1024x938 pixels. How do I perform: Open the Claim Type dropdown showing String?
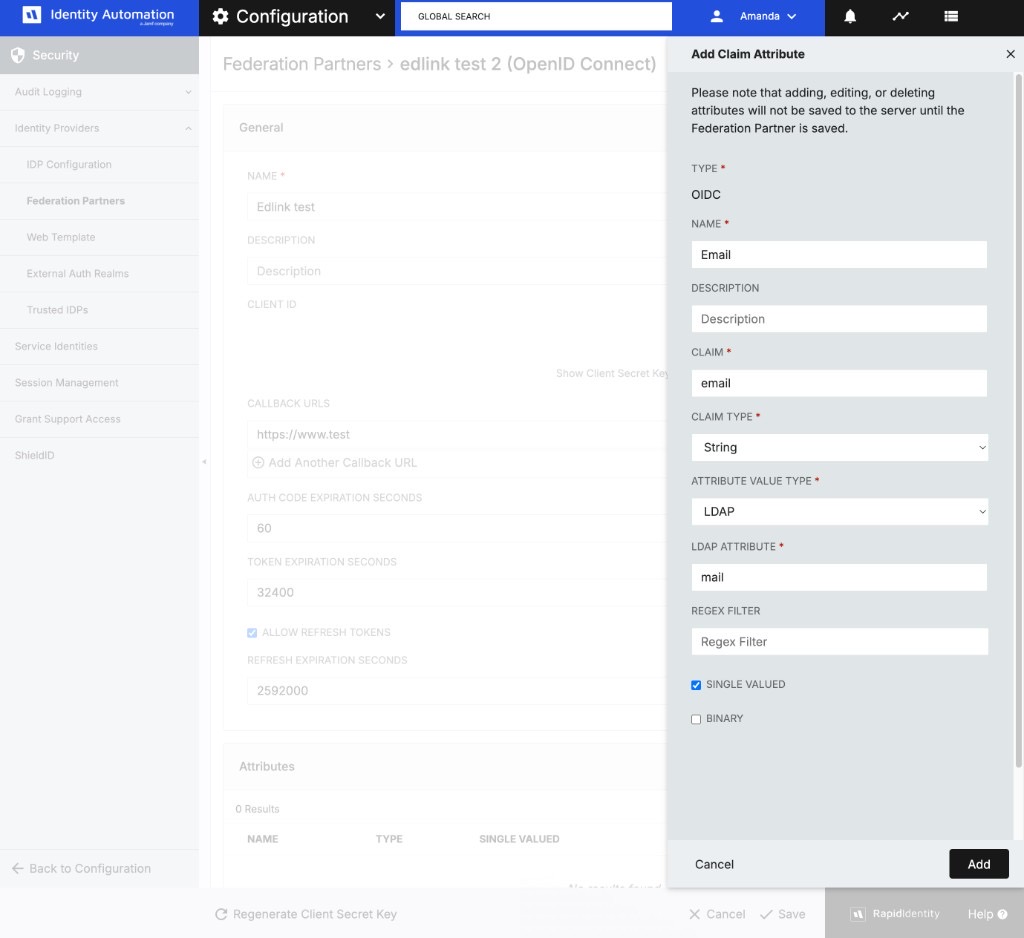839,447
